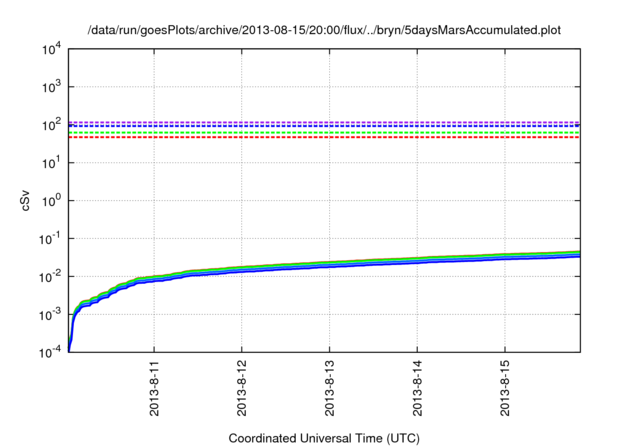Click the 2013-8-15 date label
This screenshot has width=640, height=448.
pos(505,388)
